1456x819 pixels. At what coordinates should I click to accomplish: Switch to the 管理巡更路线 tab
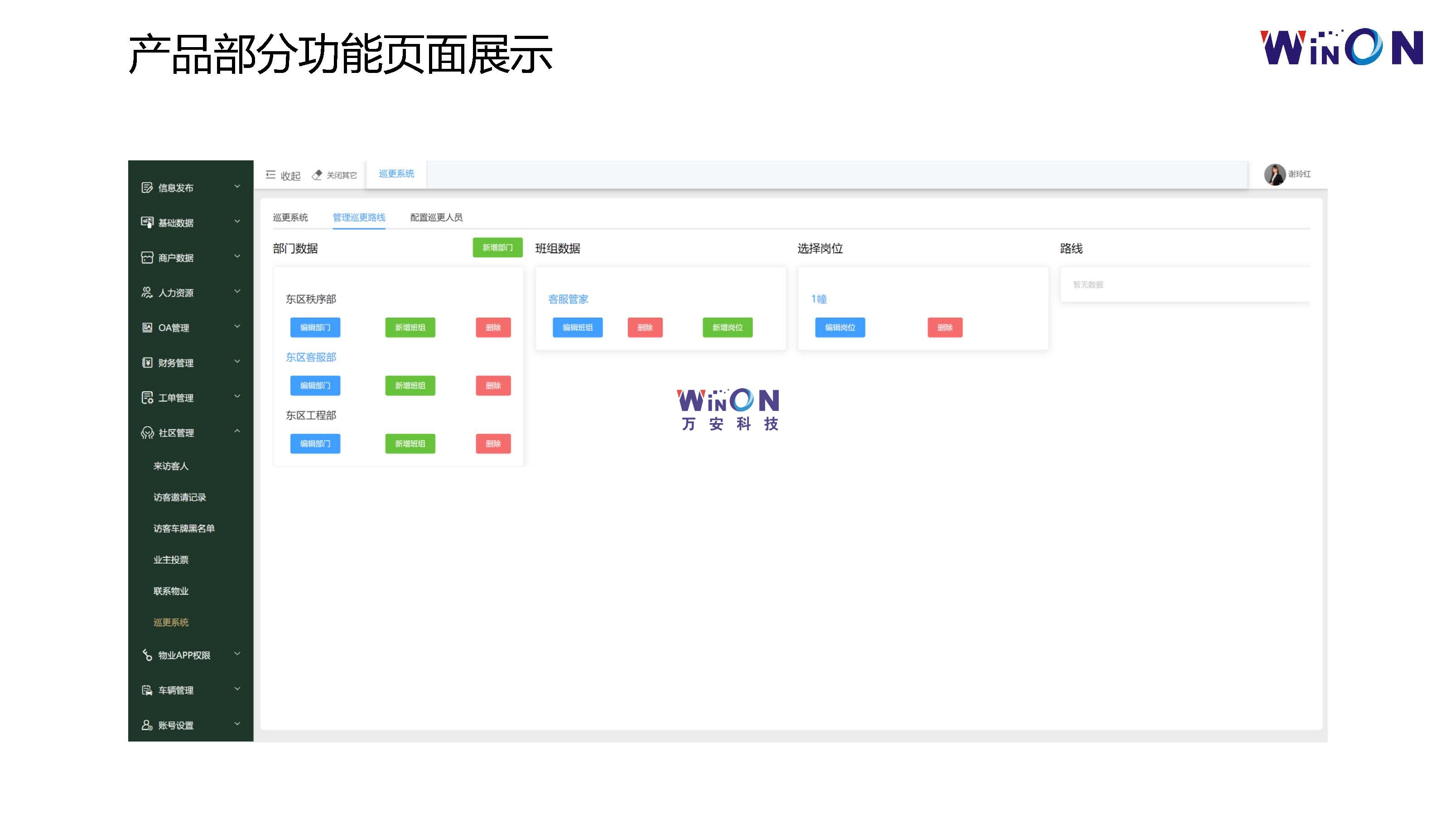pyautogui.click(x=359, y=217)
